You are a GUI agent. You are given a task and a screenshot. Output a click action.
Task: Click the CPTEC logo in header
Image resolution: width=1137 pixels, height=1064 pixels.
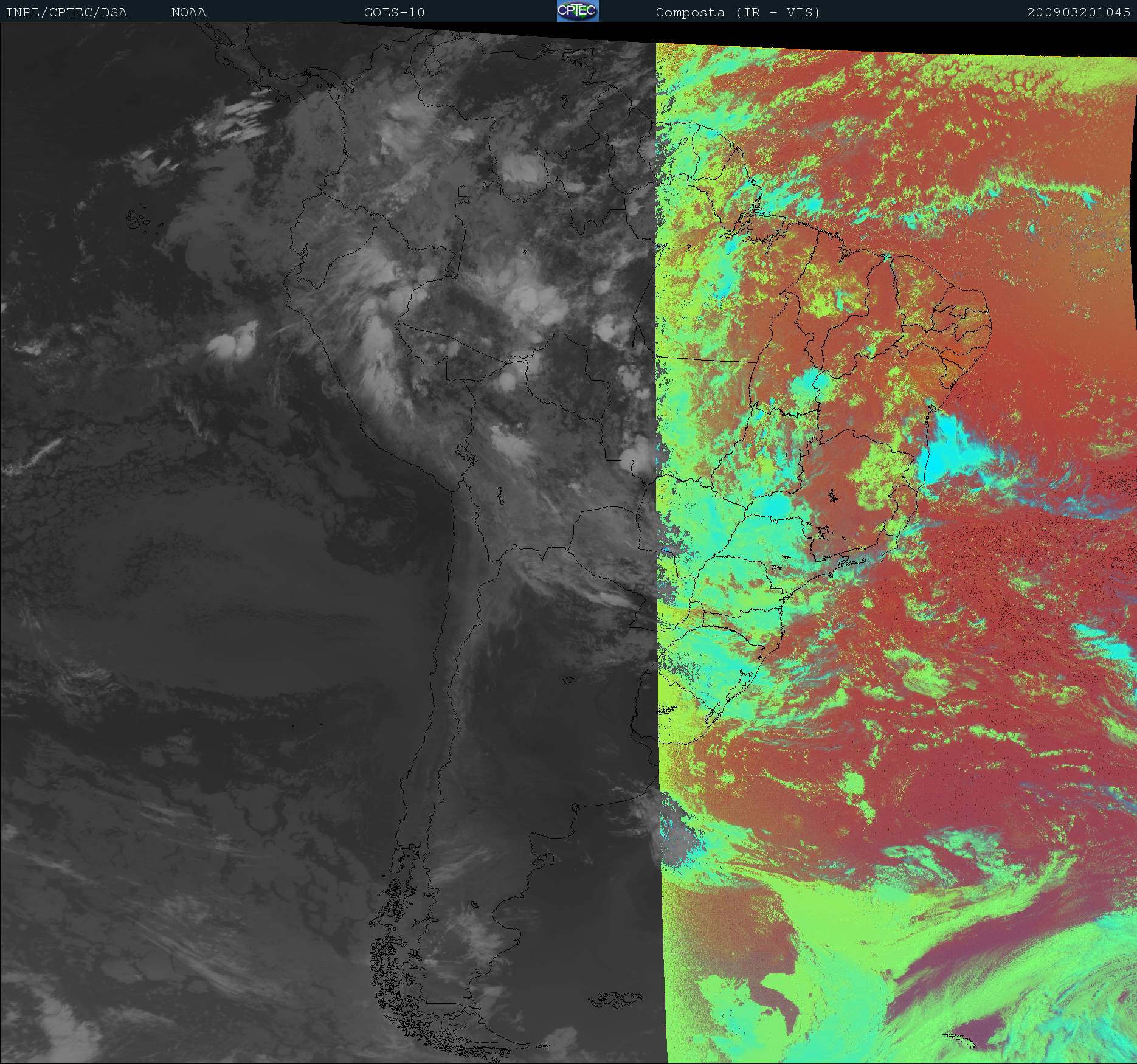coord(578,11)
